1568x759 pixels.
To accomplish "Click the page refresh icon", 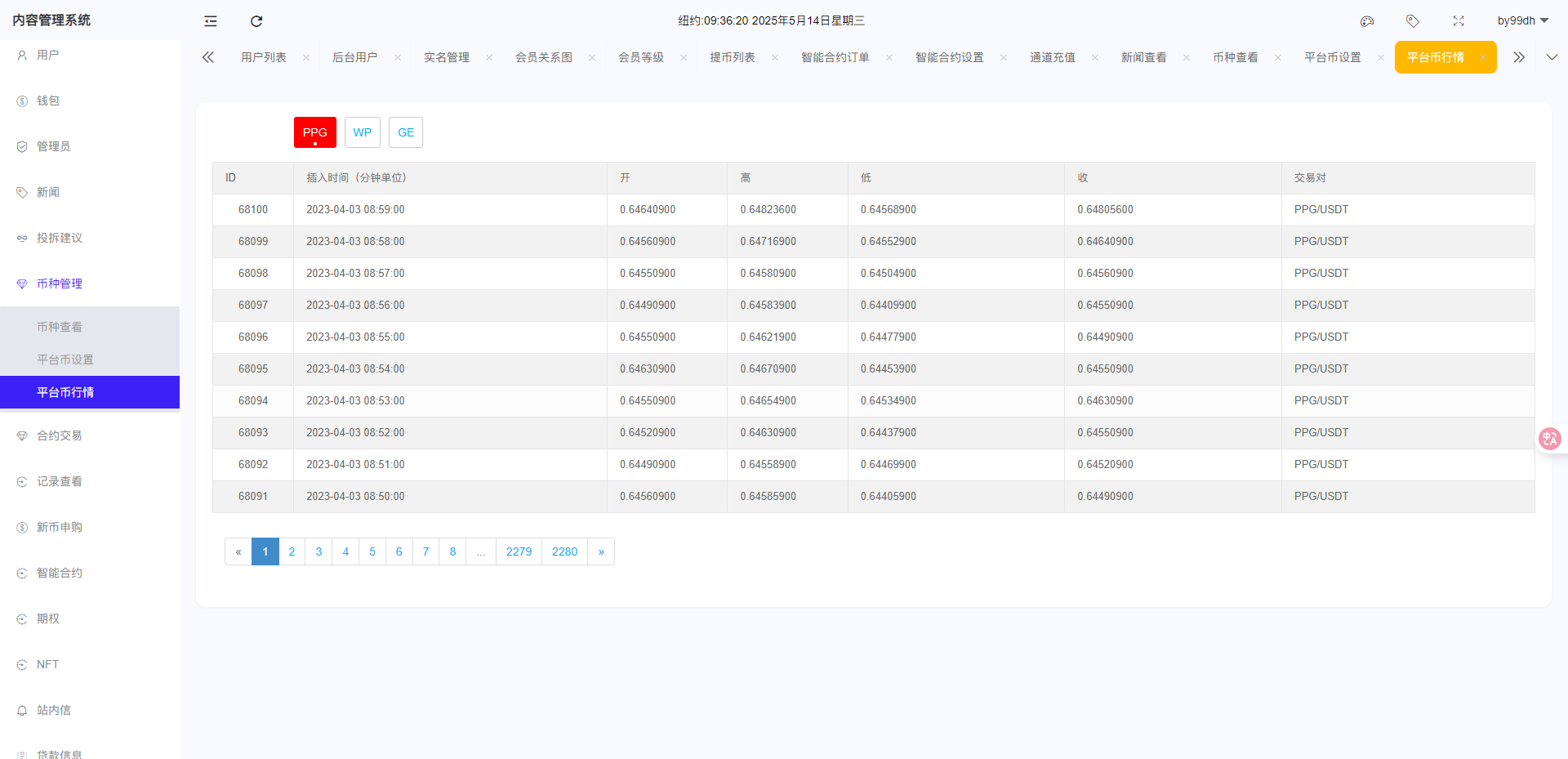I will pos(256,20).
